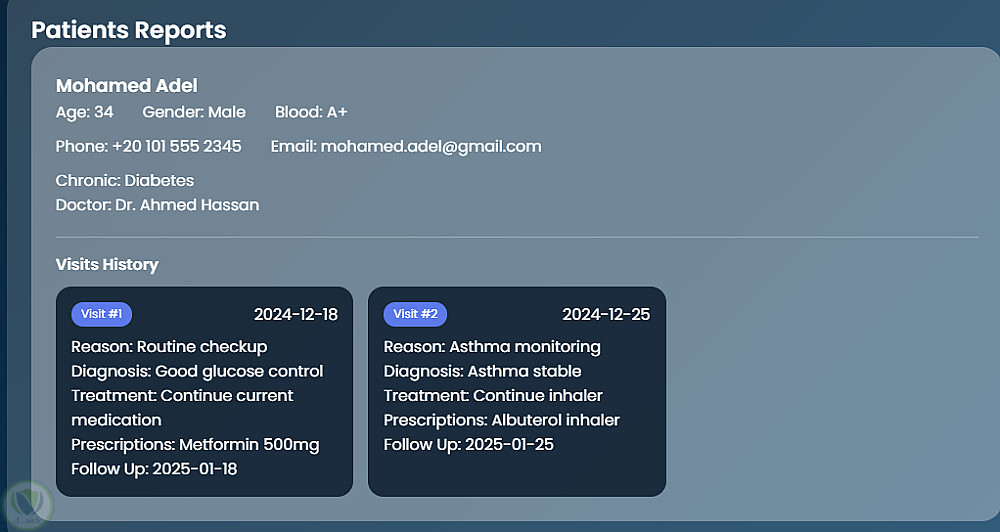1000x532 pixels.
Task: Click Prescriptions: Albuterol inhaler text
Action: pyautogui.click(x=502, y=420)
